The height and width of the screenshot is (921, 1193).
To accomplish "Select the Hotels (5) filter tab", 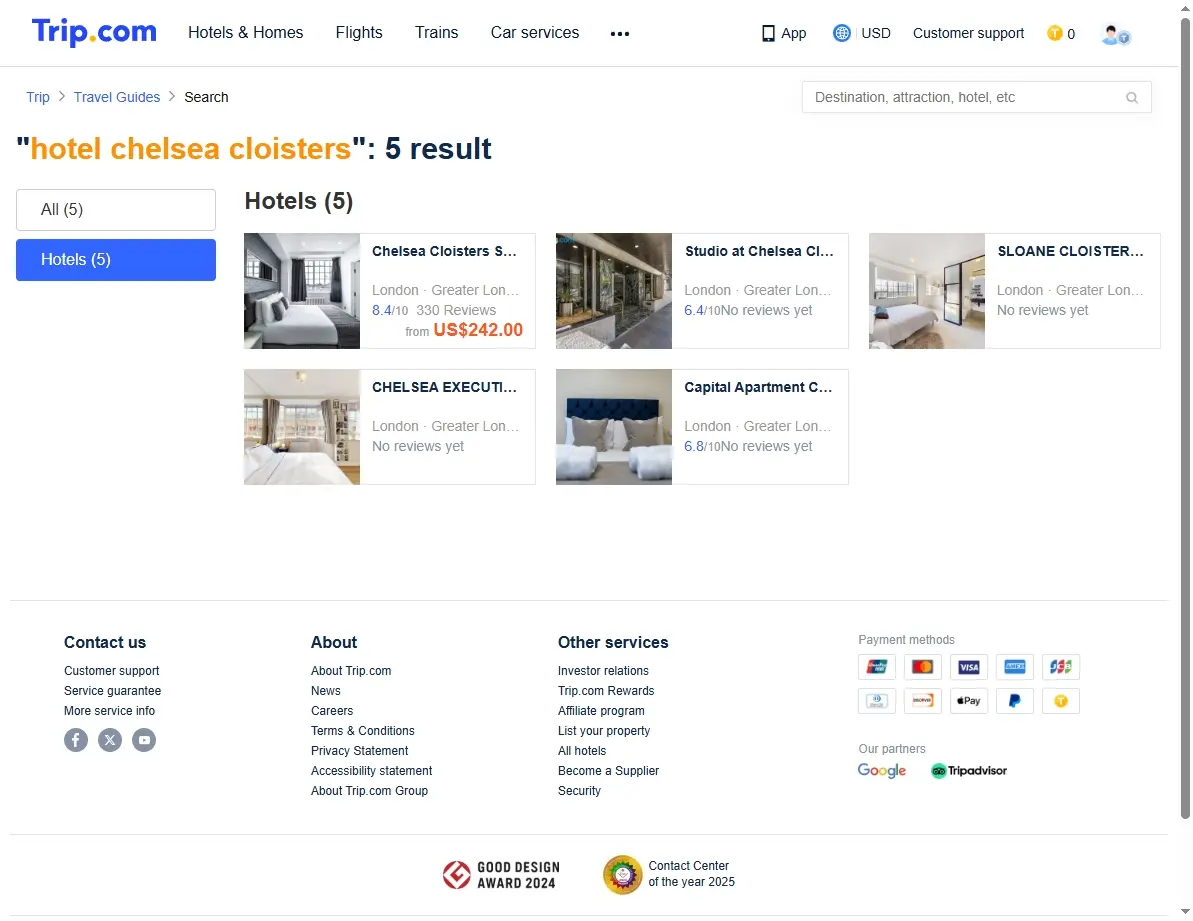I will click(x=116, y=260).
